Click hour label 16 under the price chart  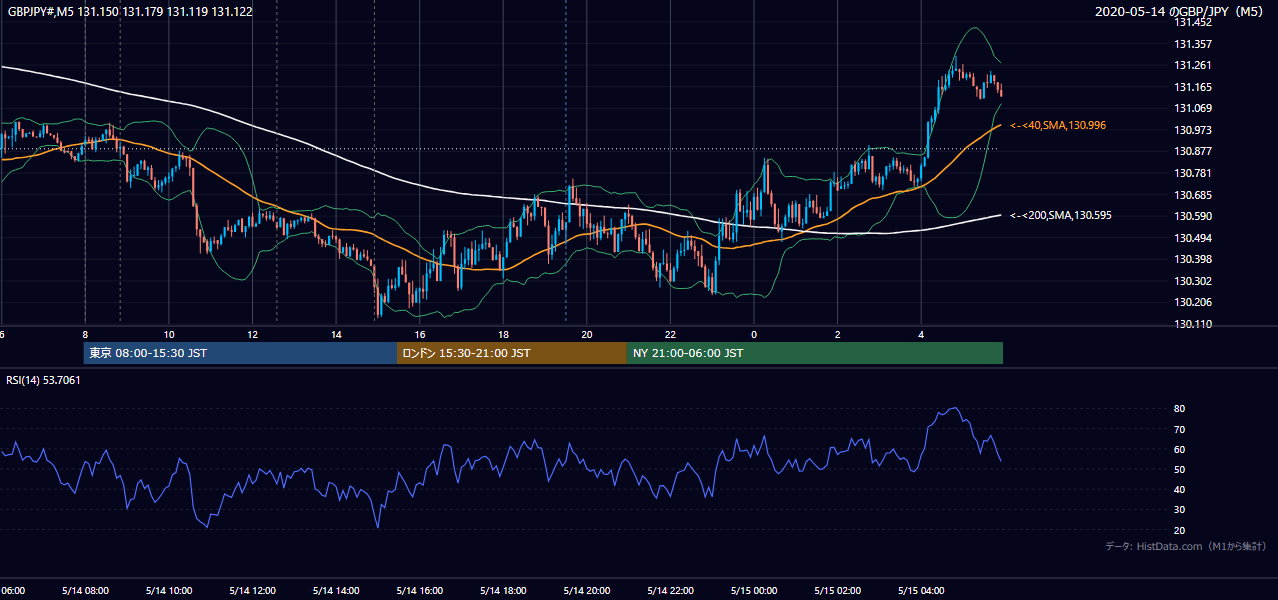(x=420, y=334)
